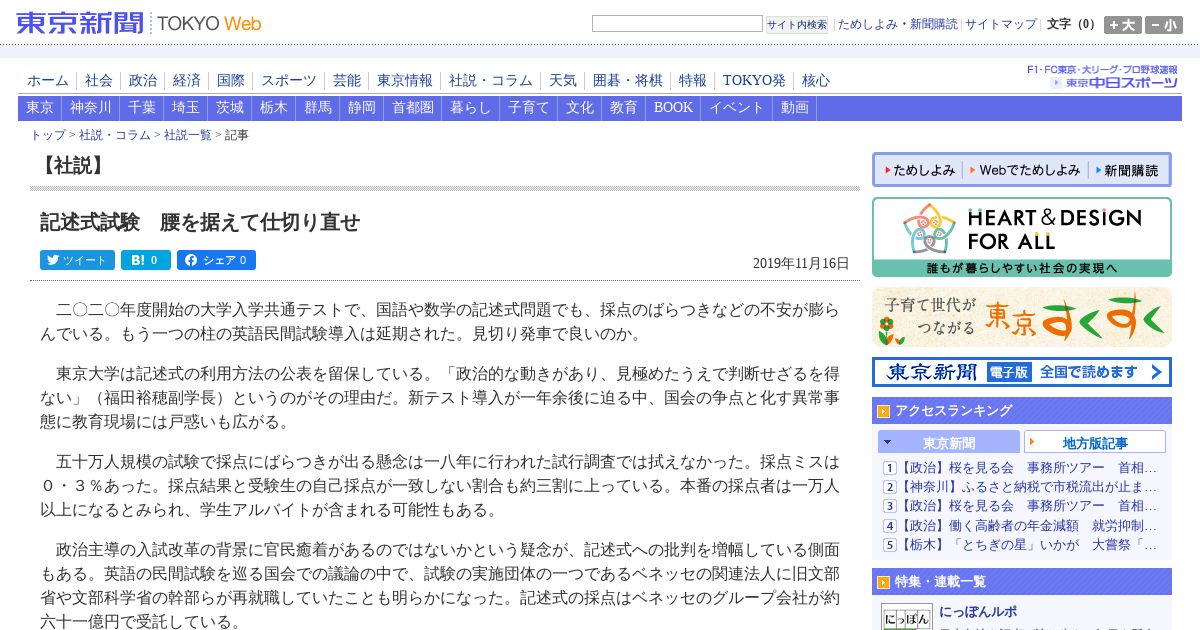Click the 社説一覧 breadcrumb link

click(188, 135)
